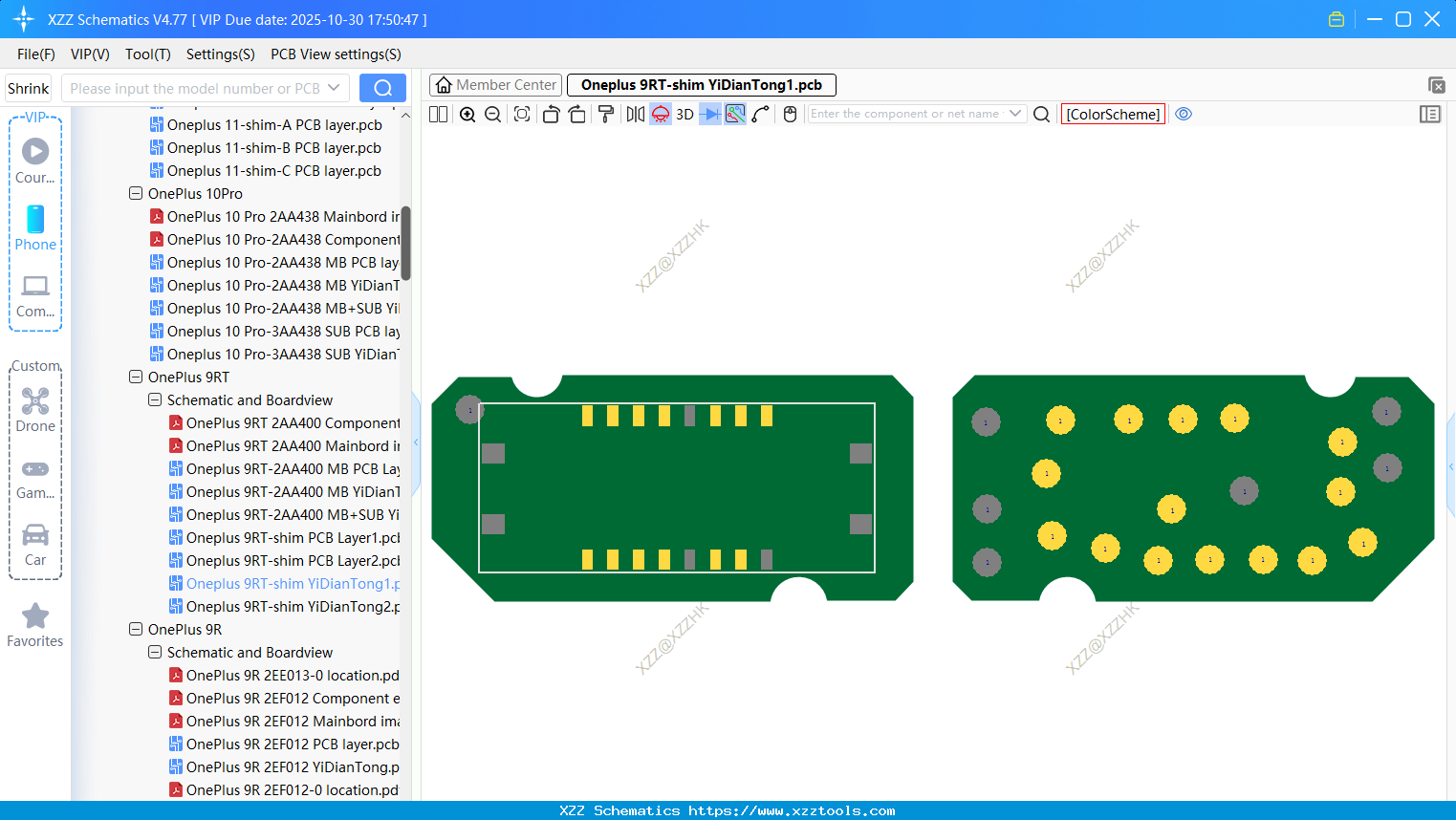The width and height of the screenshot is (1456, 820).
Task: Open the Game console category
Action: pyautogui.click(x=35, y=478)
